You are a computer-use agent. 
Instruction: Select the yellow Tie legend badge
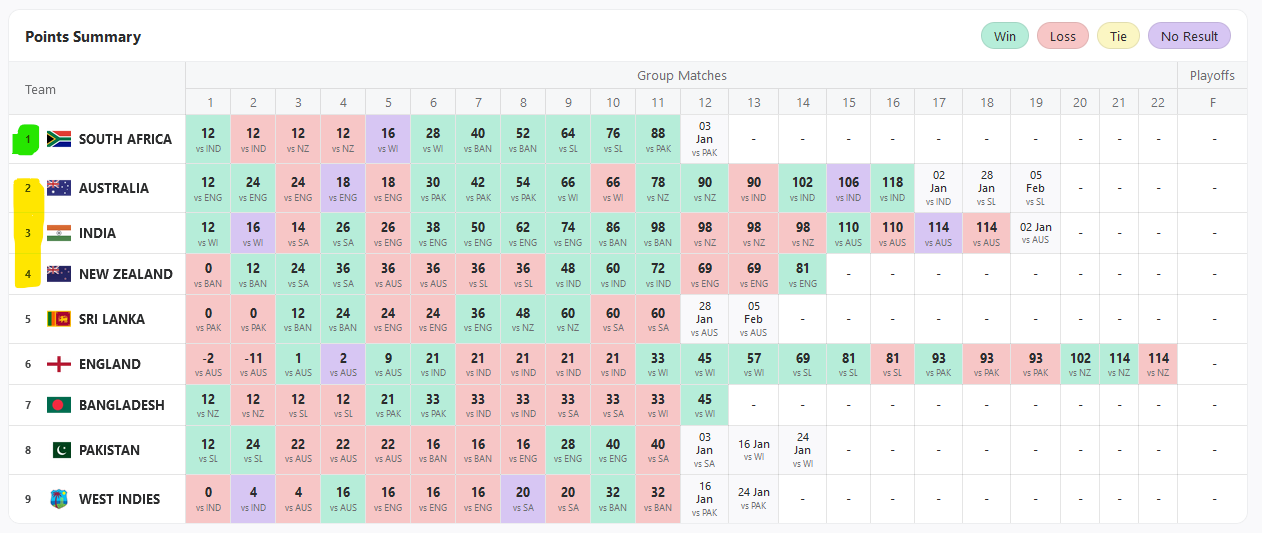click(1118, 37)
